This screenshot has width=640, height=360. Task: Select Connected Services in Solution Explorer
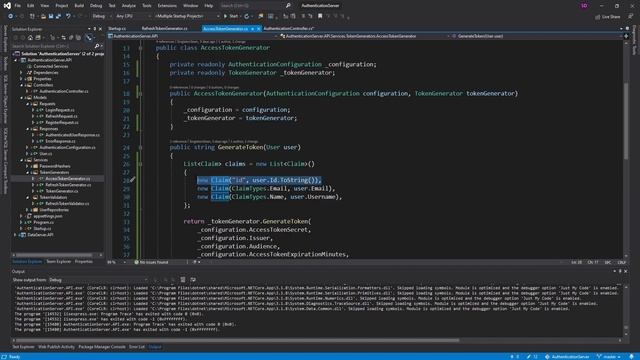click(x=51, y=67)
